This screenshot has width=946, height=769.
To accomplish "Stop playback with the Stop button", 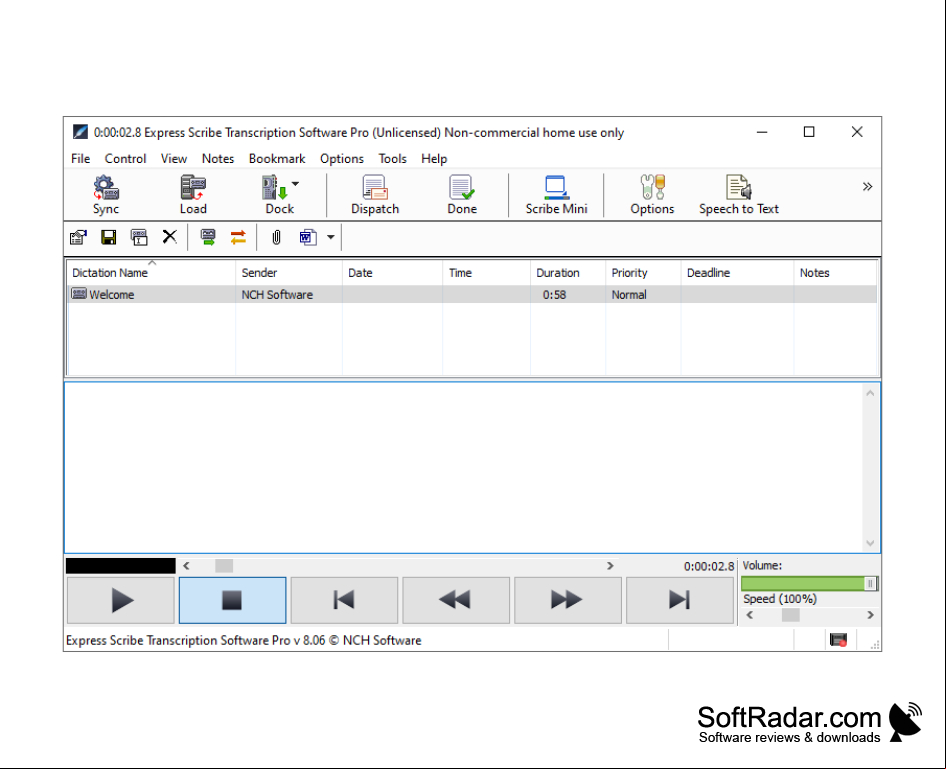I will pyautogui.click(x=232, y=600).
